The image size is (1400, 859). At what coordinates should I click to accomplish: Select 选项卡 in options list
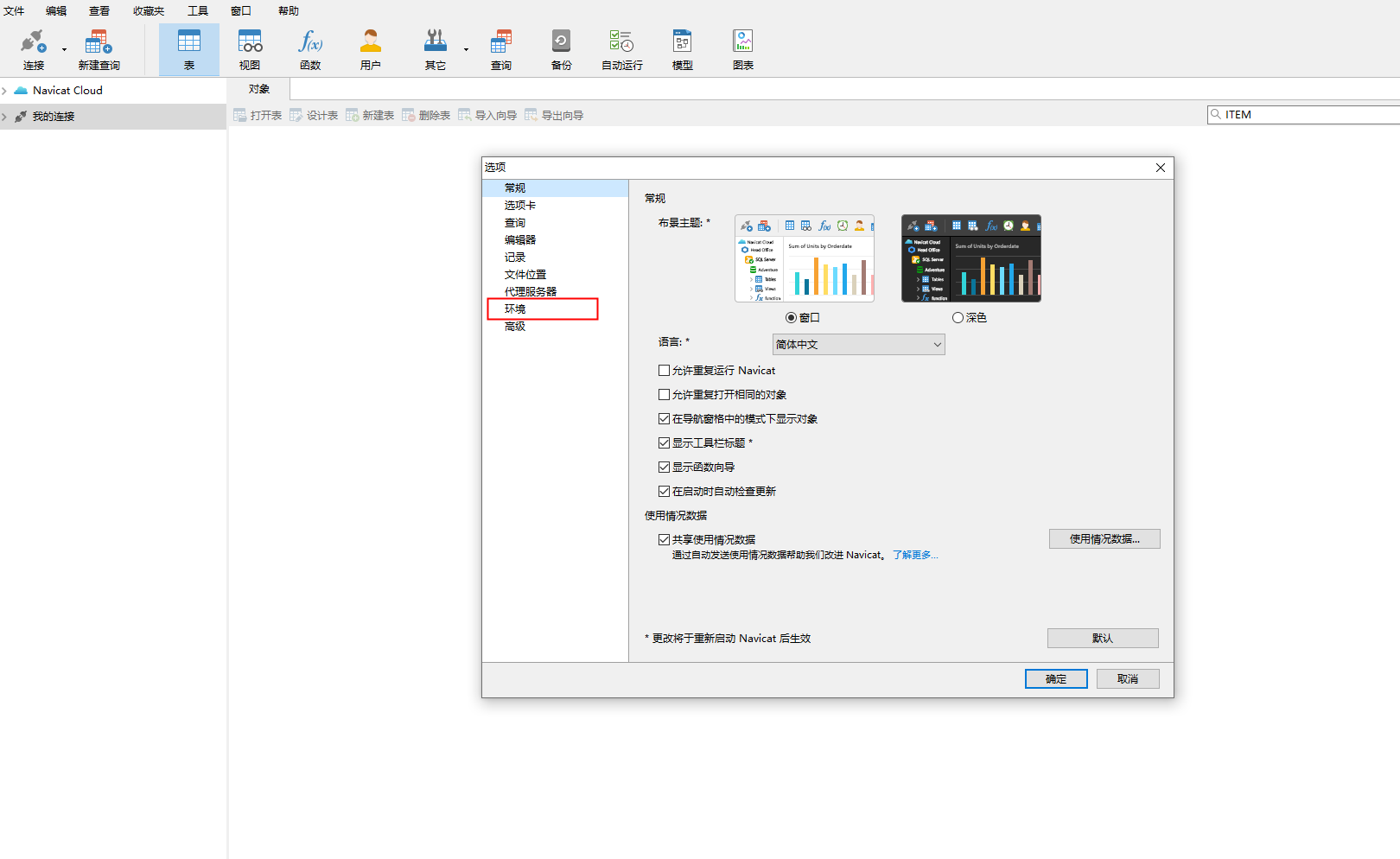(x=556, y=205)
